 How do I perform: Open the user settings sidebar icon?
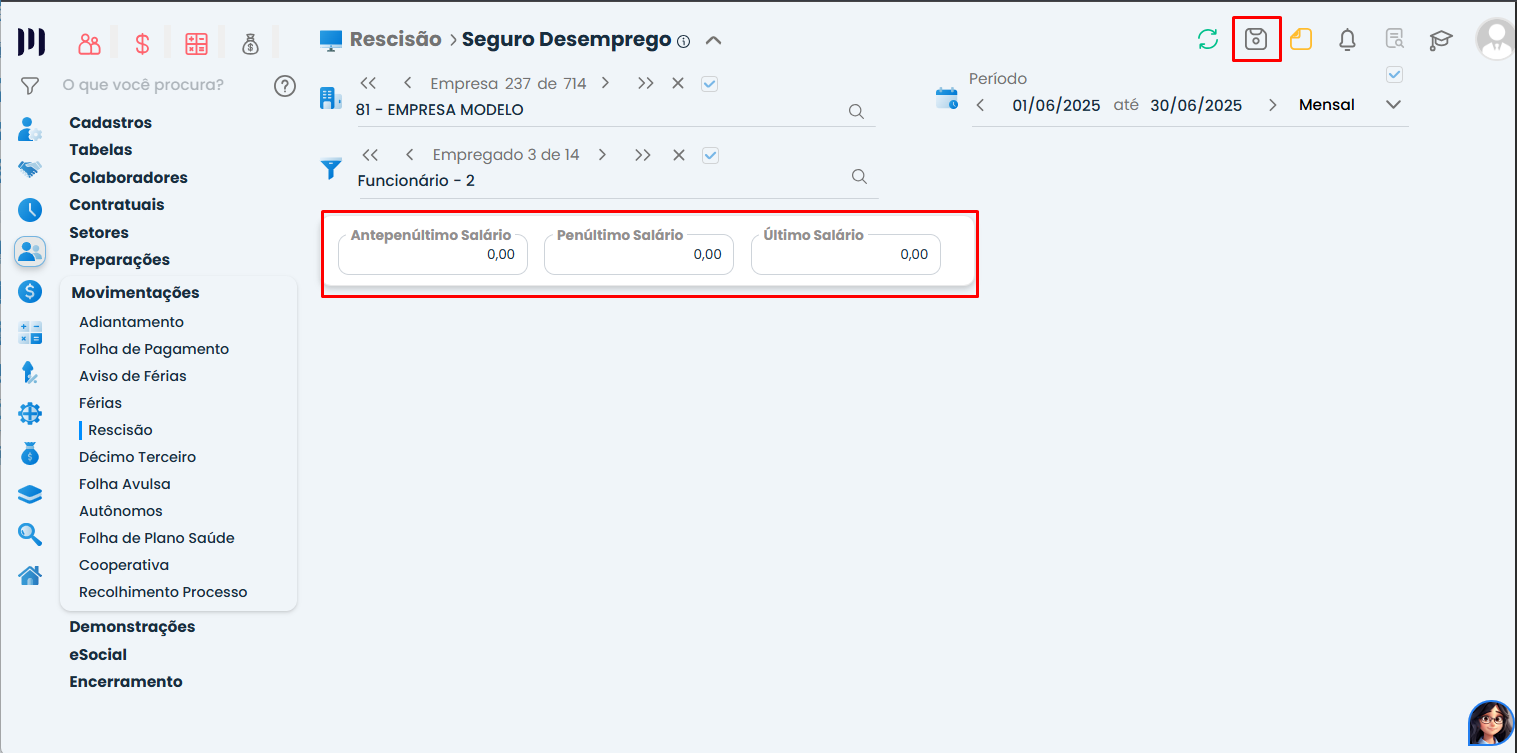tap(30, 129)
